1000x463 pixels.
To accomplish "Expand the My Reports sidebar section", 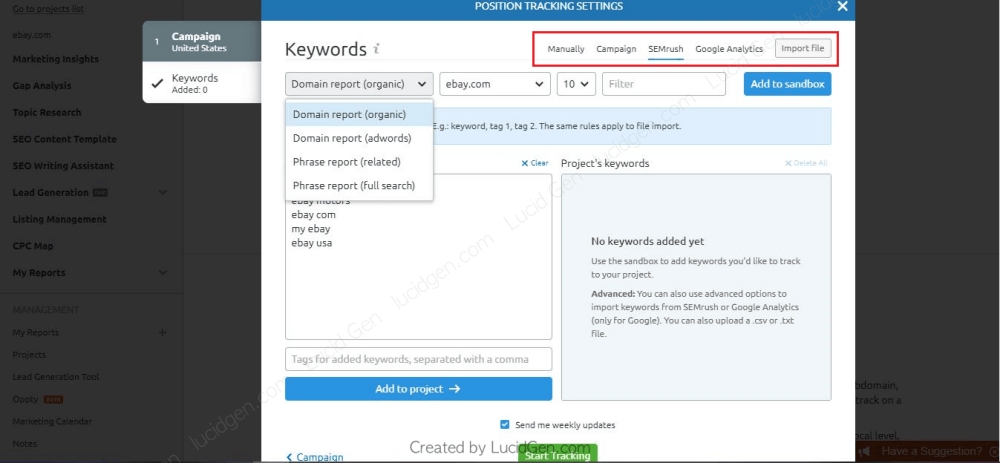I will 163,273.
